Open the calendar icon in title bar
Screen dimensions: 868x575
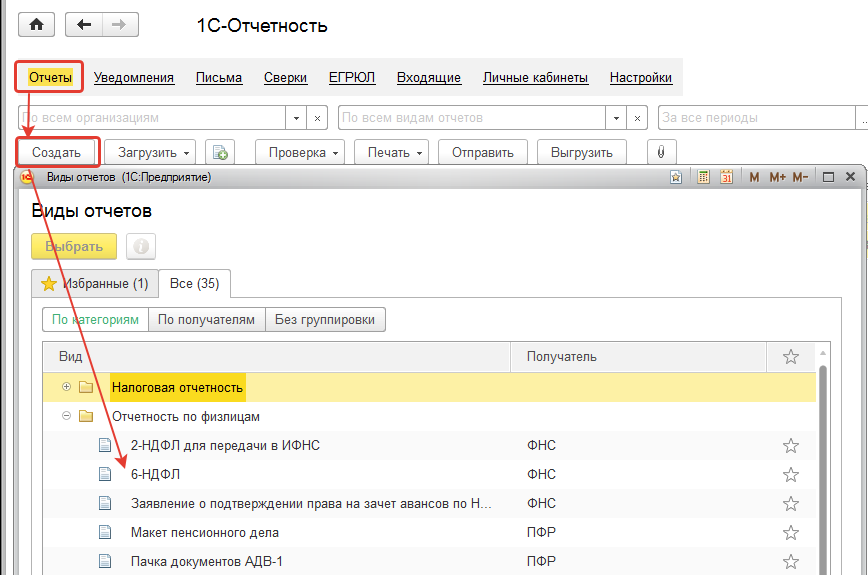point(726,177)
